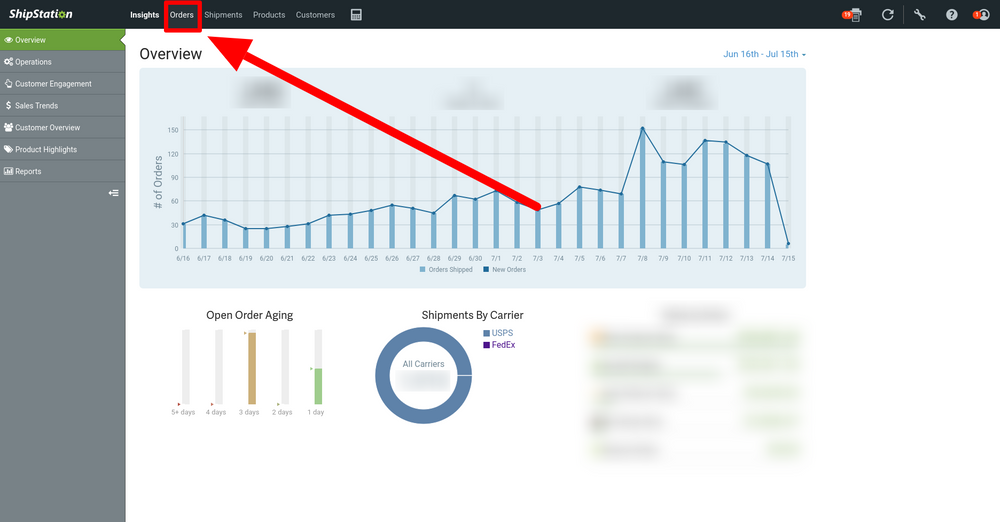Click the 3 days aging bar

[x=252, y=368]
